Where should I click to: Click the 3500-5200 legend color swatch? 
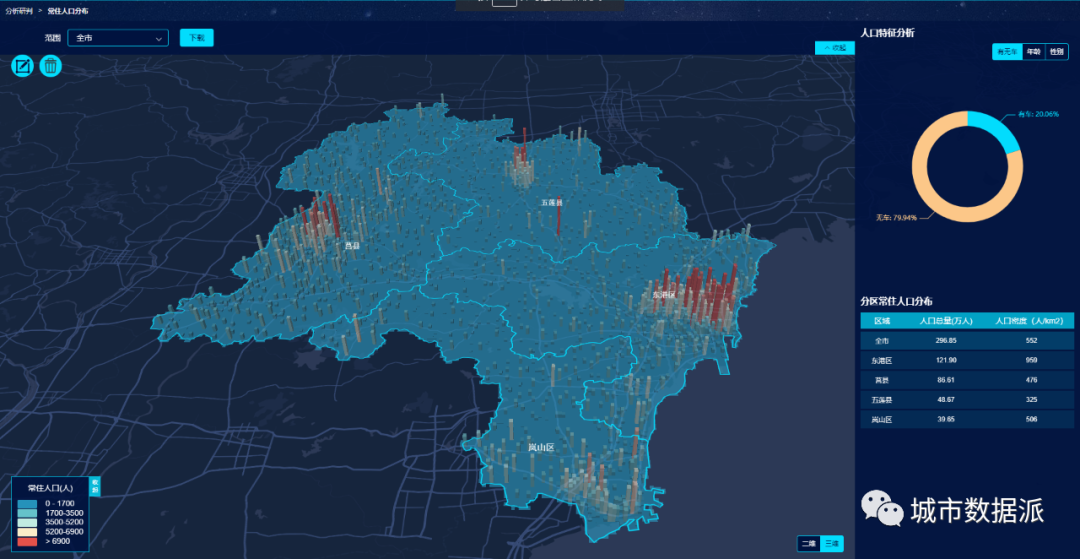pyautogui.click(x=28, y=523)
